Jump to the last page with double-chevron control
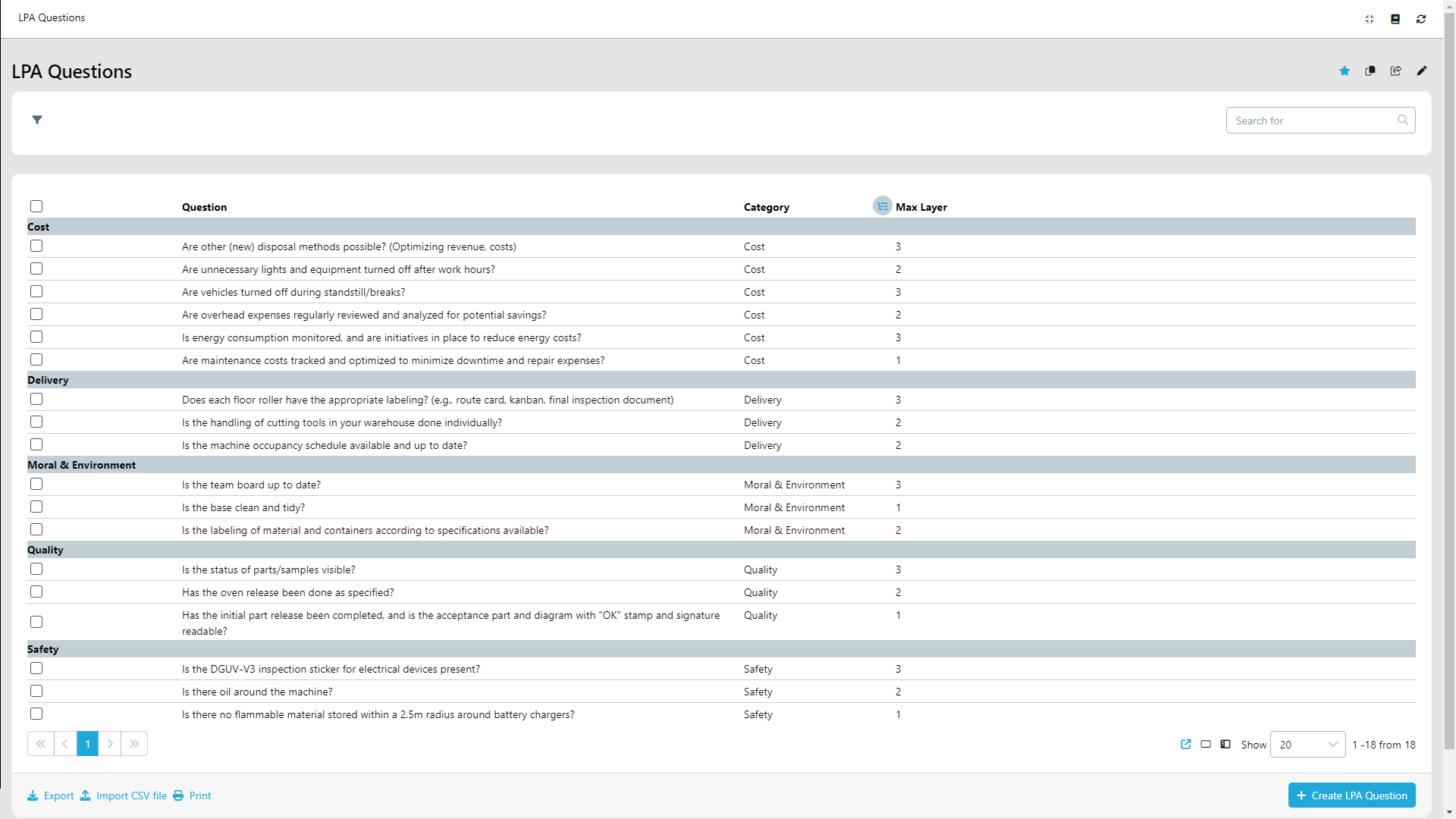1456x819 pixels. click(134, 744)
